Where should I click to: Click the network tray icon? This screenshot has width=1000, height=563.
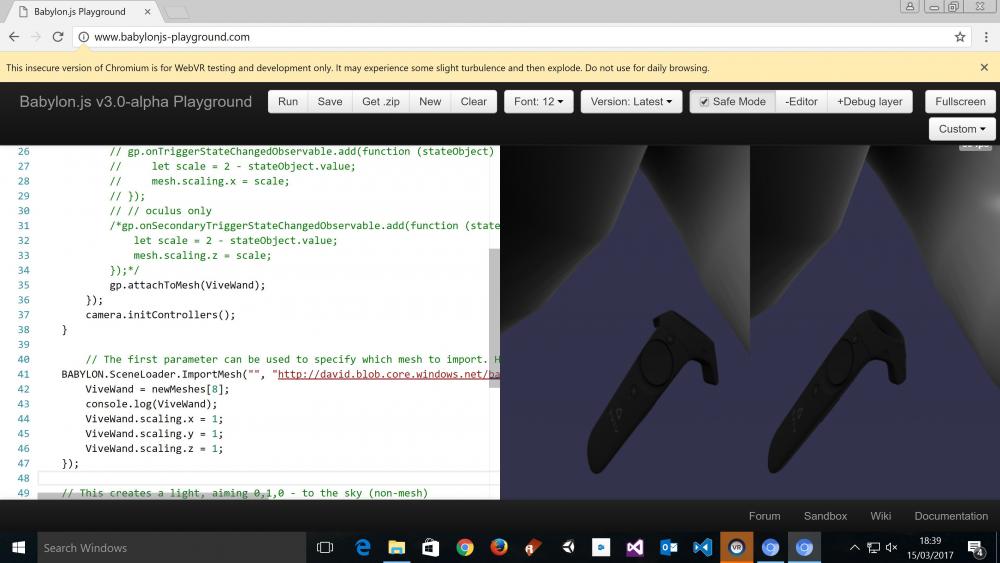click(x=873, y=548)
